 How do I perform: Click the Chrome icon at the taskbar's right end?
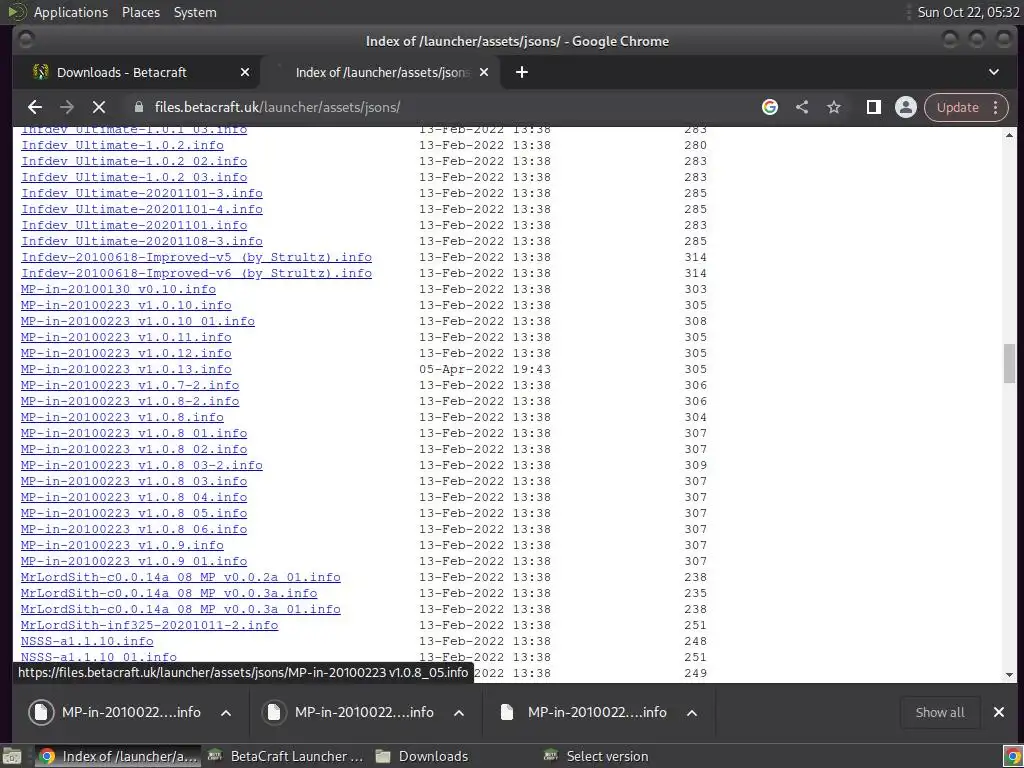(1012, 756)
